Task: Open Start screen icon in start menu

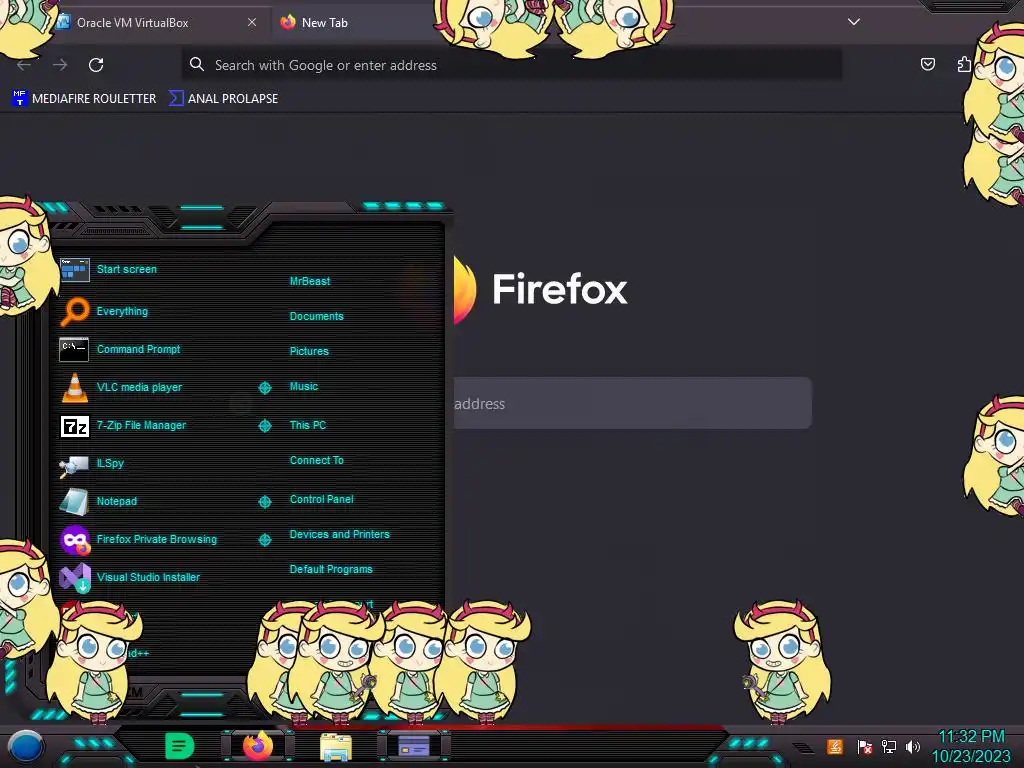Action: click(x=74, y=269)
